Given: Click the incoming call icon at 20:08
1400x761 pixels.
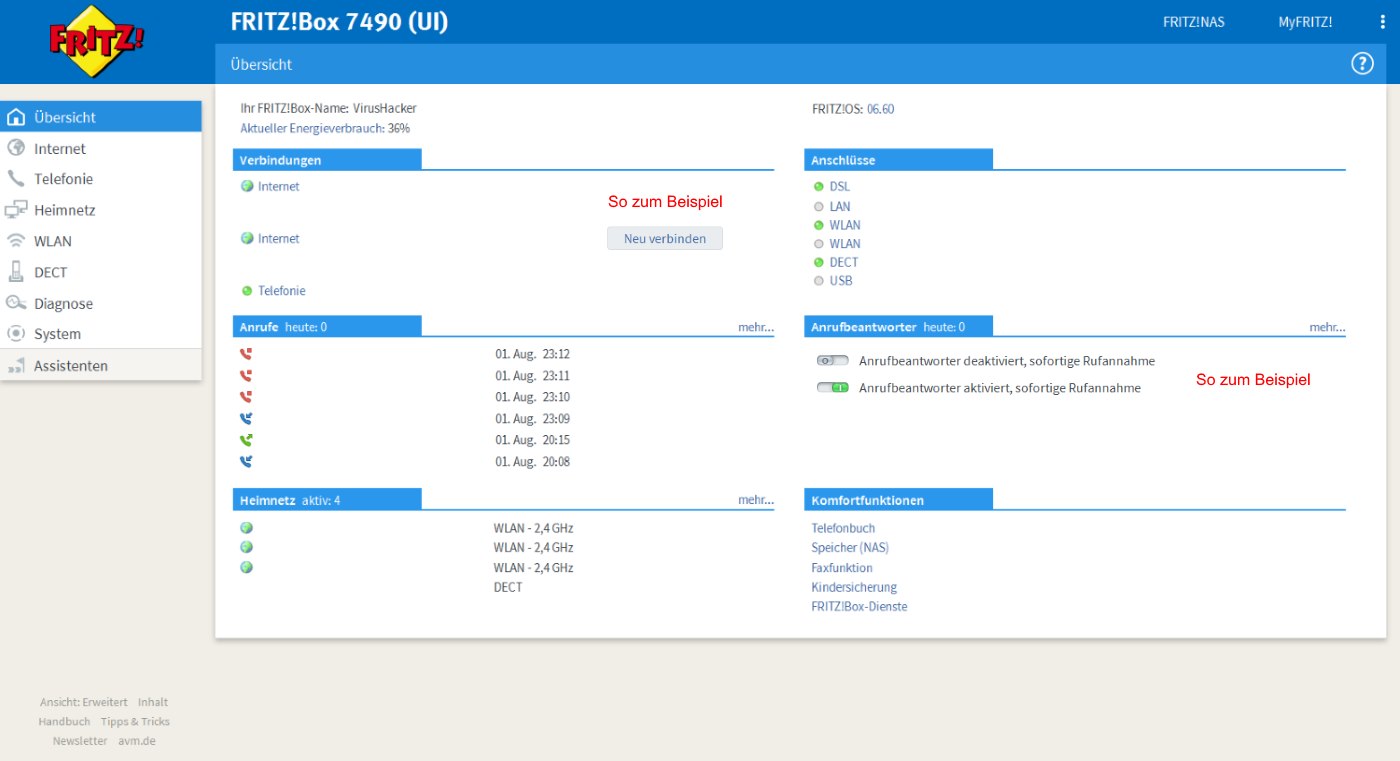Looking at the screenshot, I should [x=246, y=462].
